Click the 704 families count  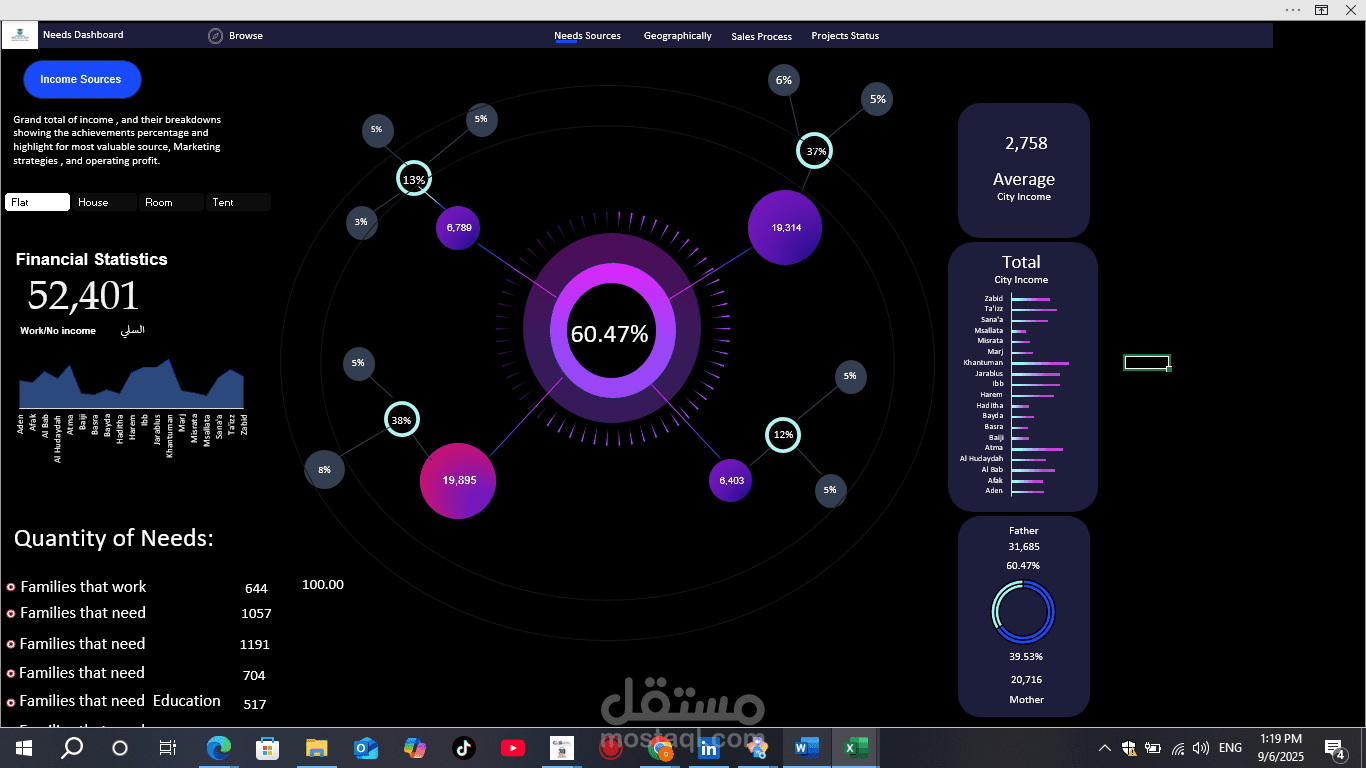254,675
